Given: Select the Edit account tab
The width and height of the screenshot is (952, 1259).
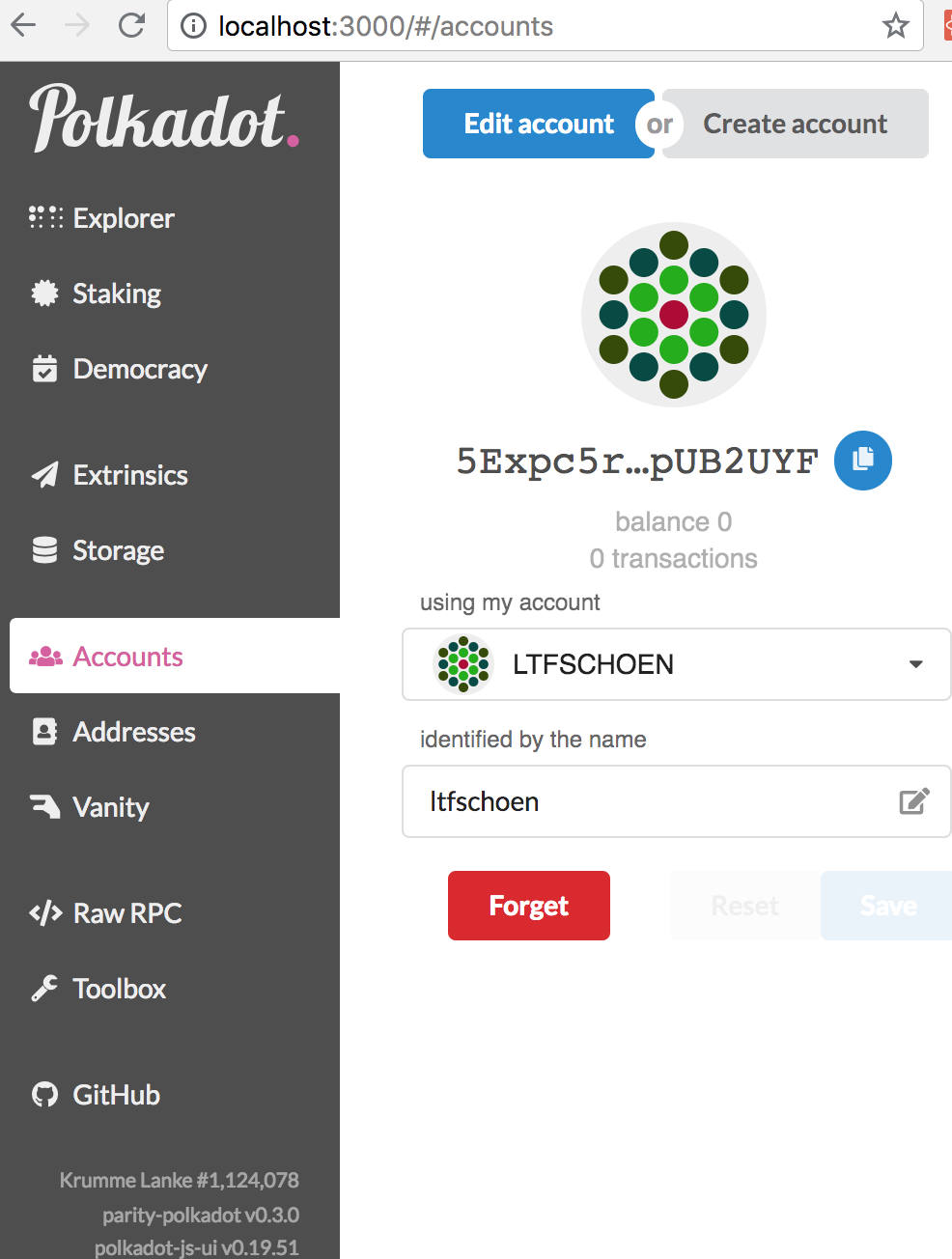Looking at the screenshot, I should click(539, 124).
